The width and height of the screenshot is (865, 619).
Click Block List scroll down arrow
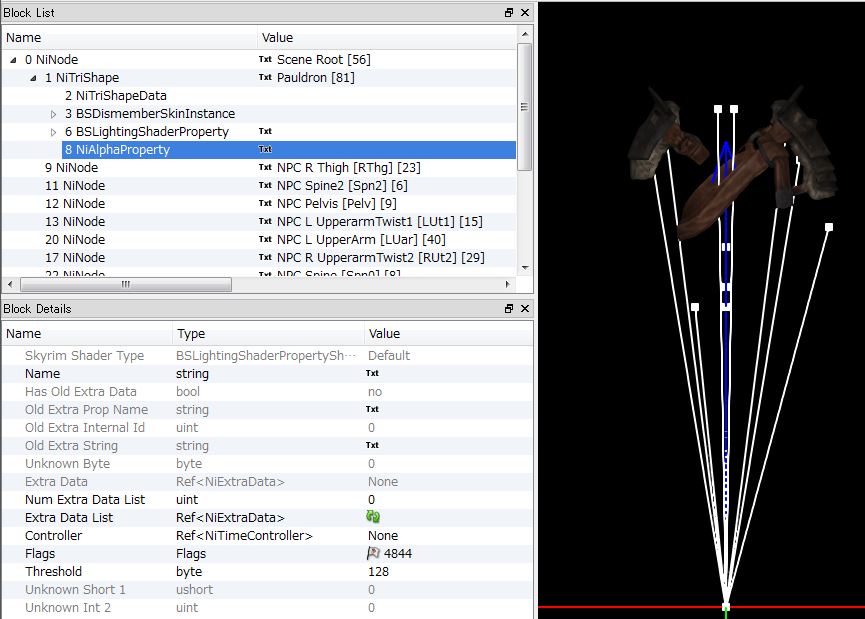tap(525, 268)
